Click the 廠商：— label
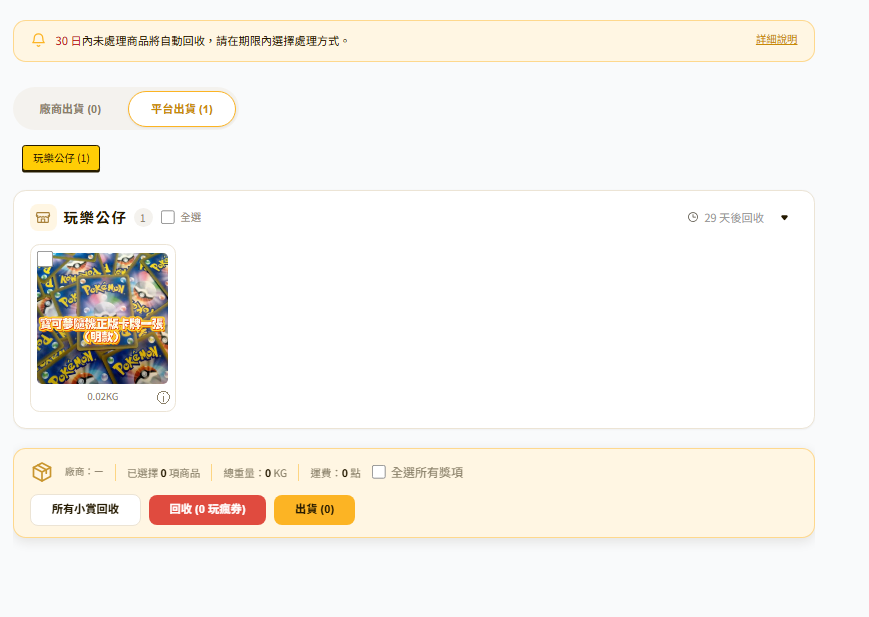Screen dimensions: 869x617 (x=84, y=472)
